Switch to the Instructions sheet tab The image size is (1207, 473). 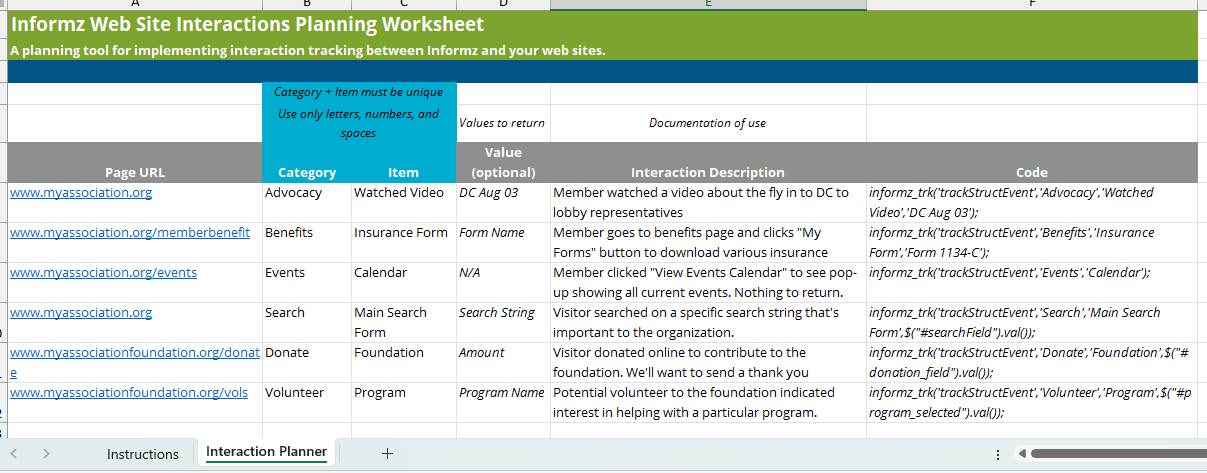click(x=143, y=454)
